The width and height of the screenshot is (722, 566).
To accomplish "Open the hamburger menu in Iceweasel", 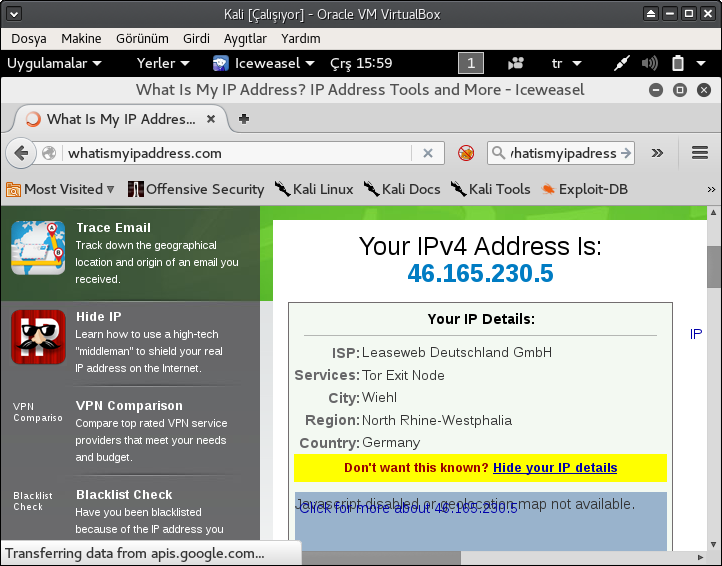I will click(x=699, y=153).
